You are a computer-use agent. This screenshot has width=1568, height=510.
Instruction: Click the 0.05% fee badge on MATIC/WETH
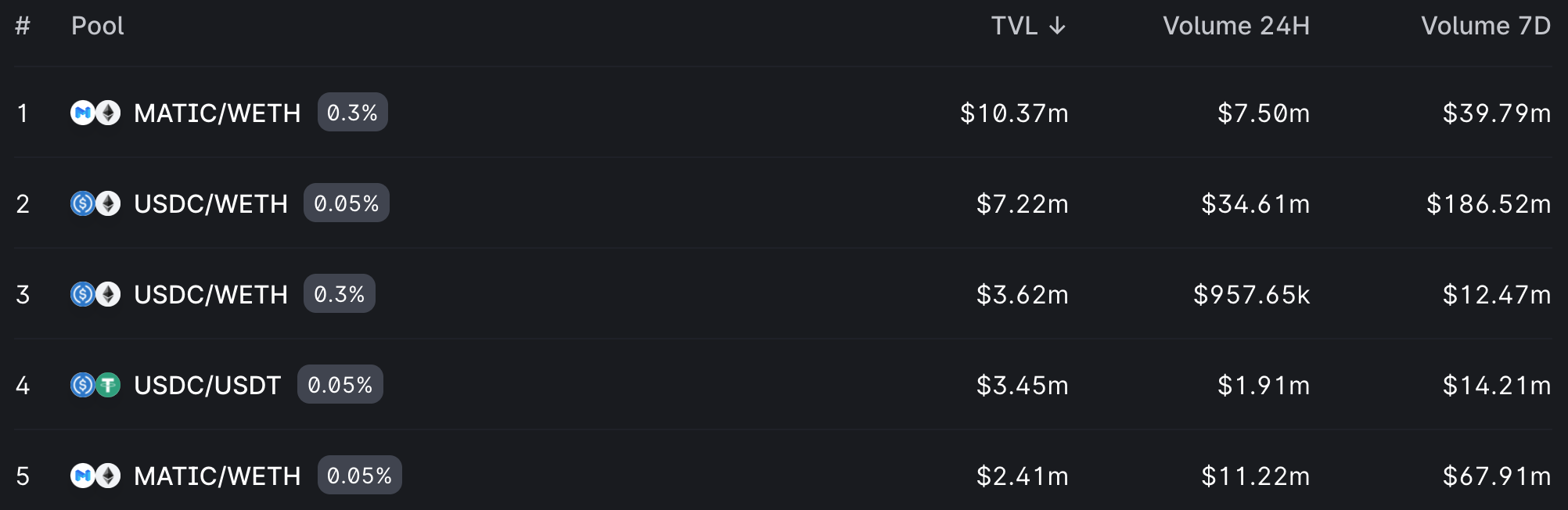point(360,476)
